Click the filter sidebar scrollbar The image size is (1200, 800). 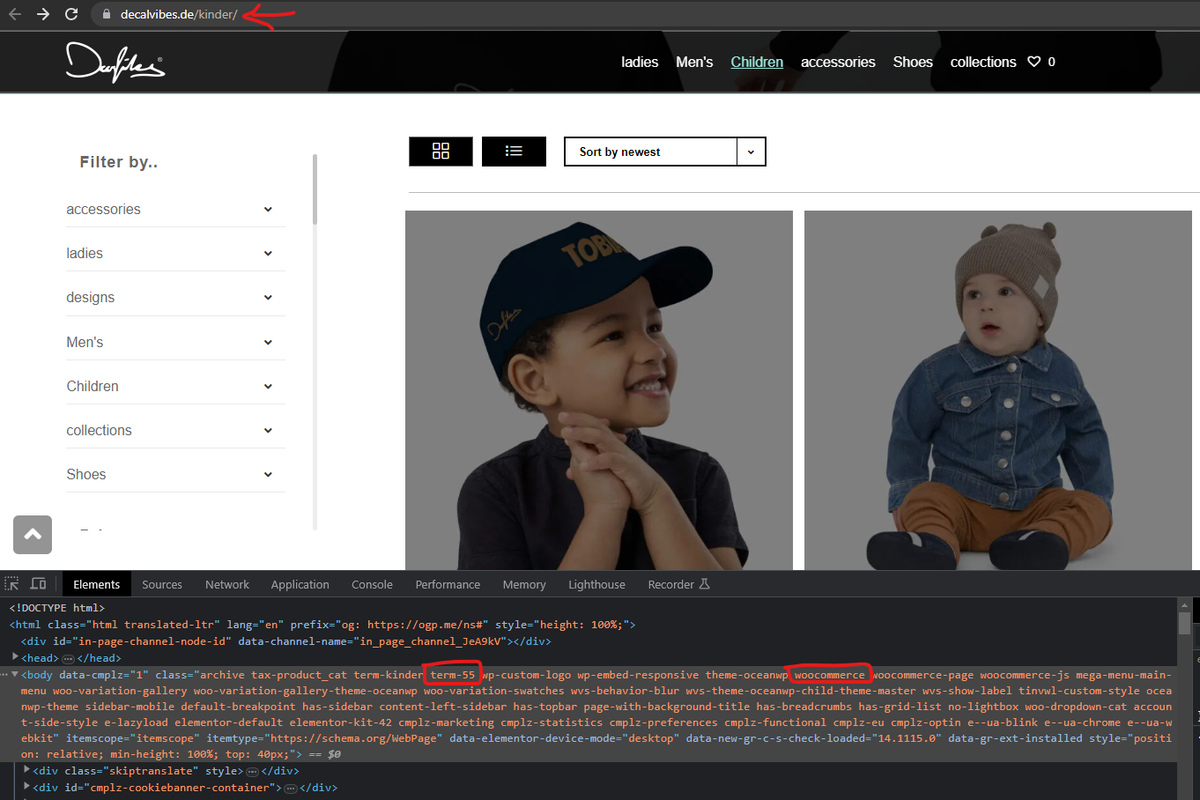click(315, 189)
